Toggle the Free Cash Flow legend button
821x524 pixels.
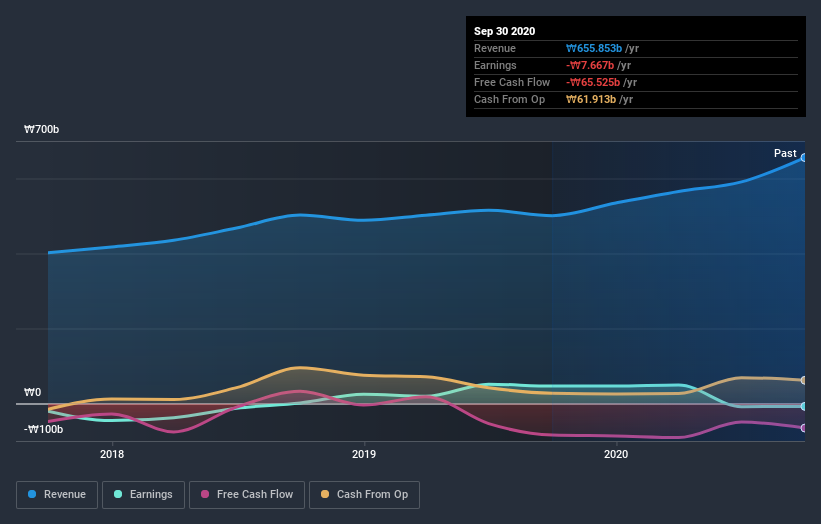247,495
